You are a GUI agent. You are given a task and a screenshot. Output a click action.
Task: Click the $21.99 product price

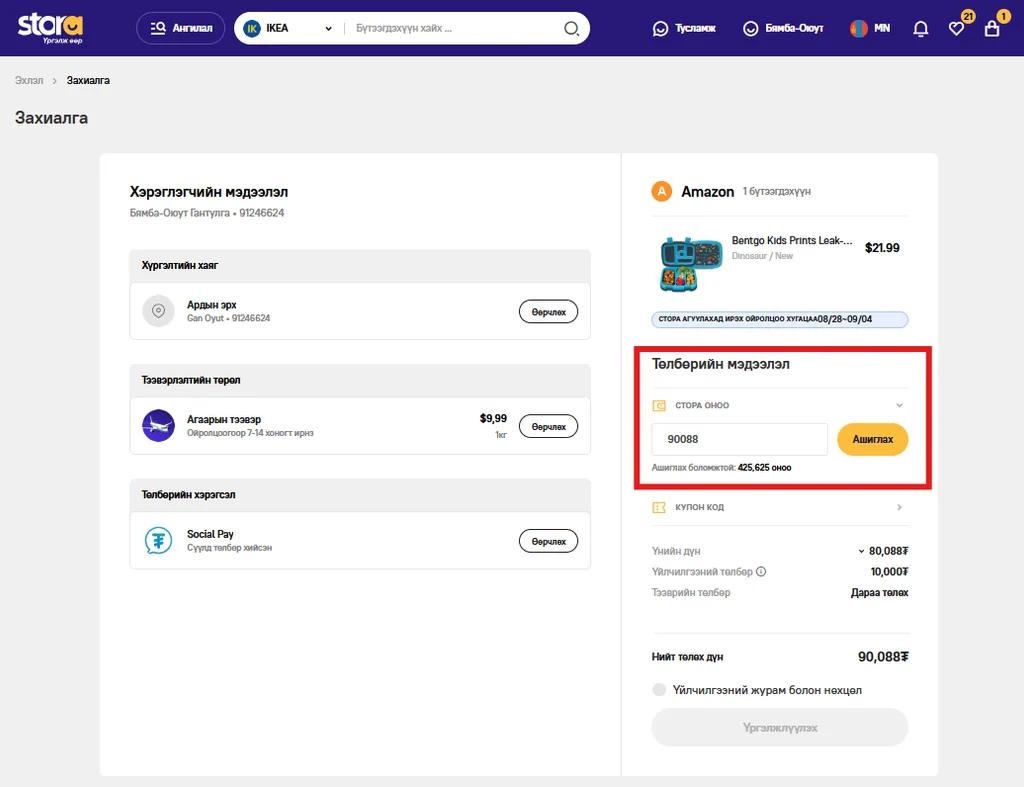point(882,248)
